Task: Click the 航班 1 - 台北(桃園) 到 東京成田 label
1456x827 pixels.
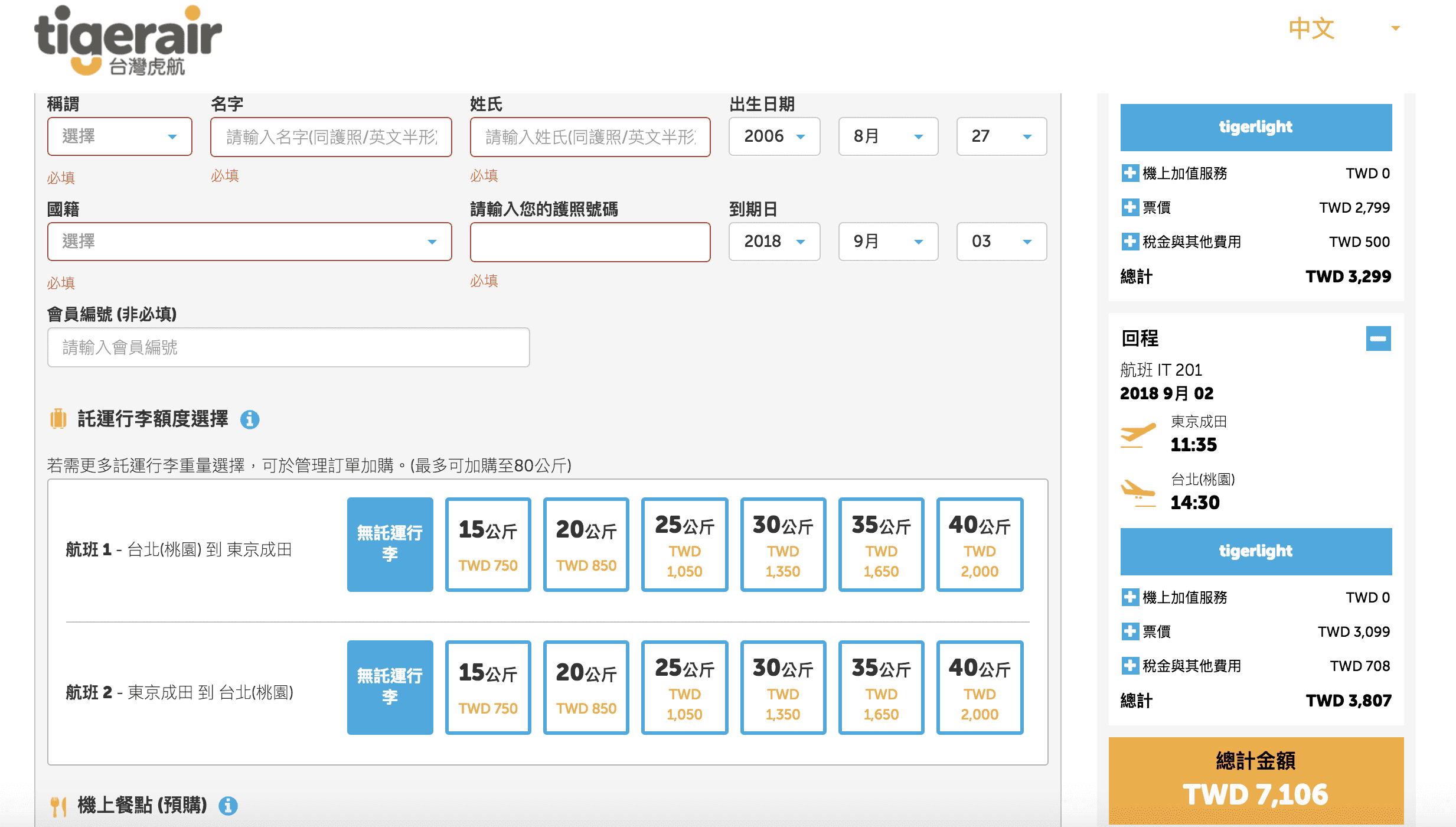Action: 179,549
